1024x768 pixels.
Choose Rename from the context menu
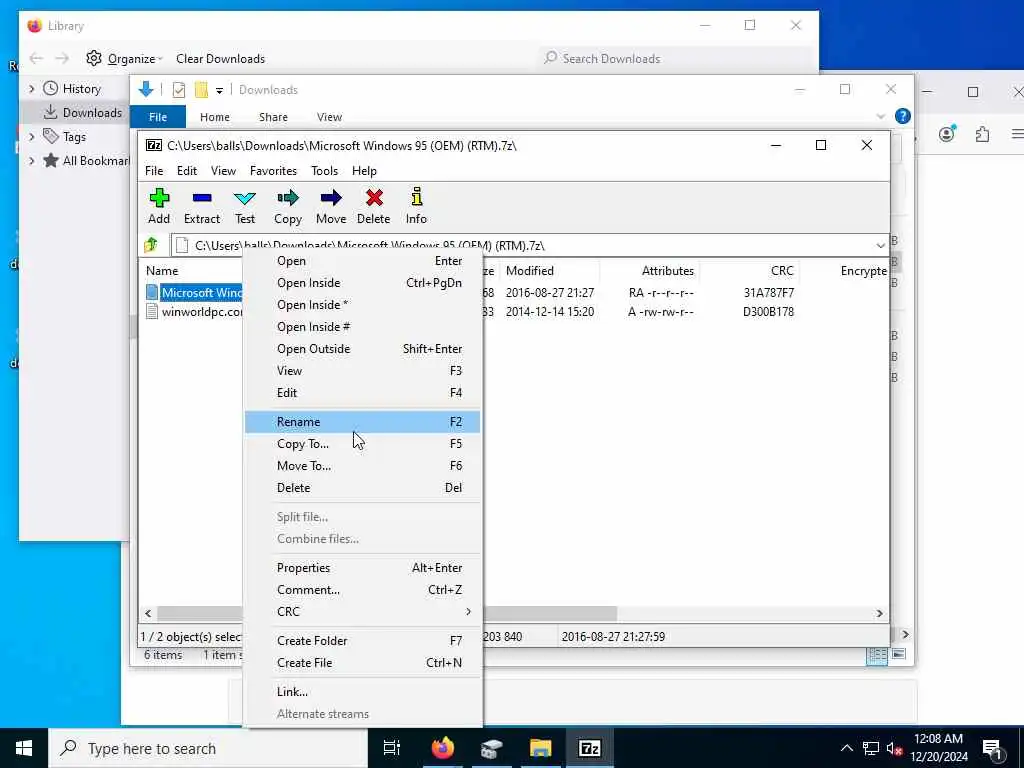(x=362, y=422)
